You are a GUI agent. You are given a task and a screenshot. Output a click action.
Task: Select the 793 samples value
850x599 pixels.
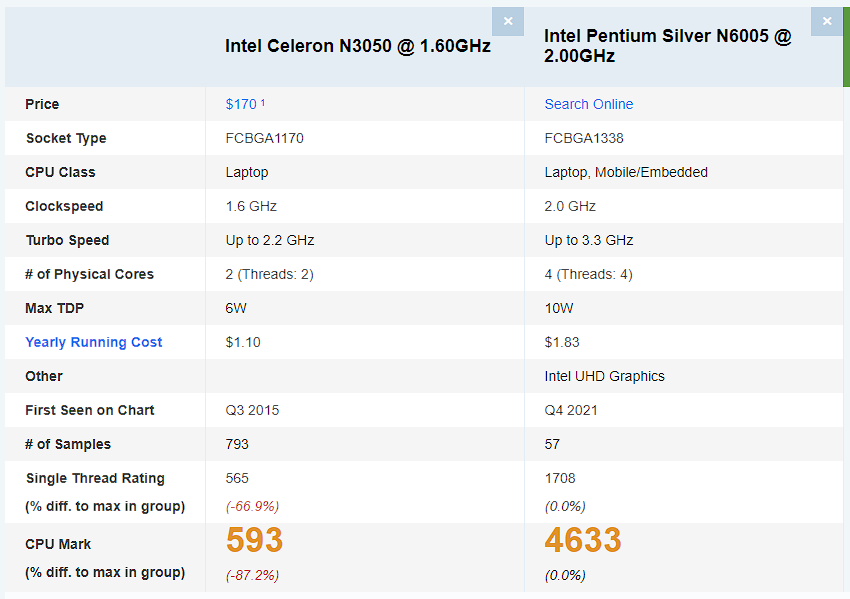point(237,445)
